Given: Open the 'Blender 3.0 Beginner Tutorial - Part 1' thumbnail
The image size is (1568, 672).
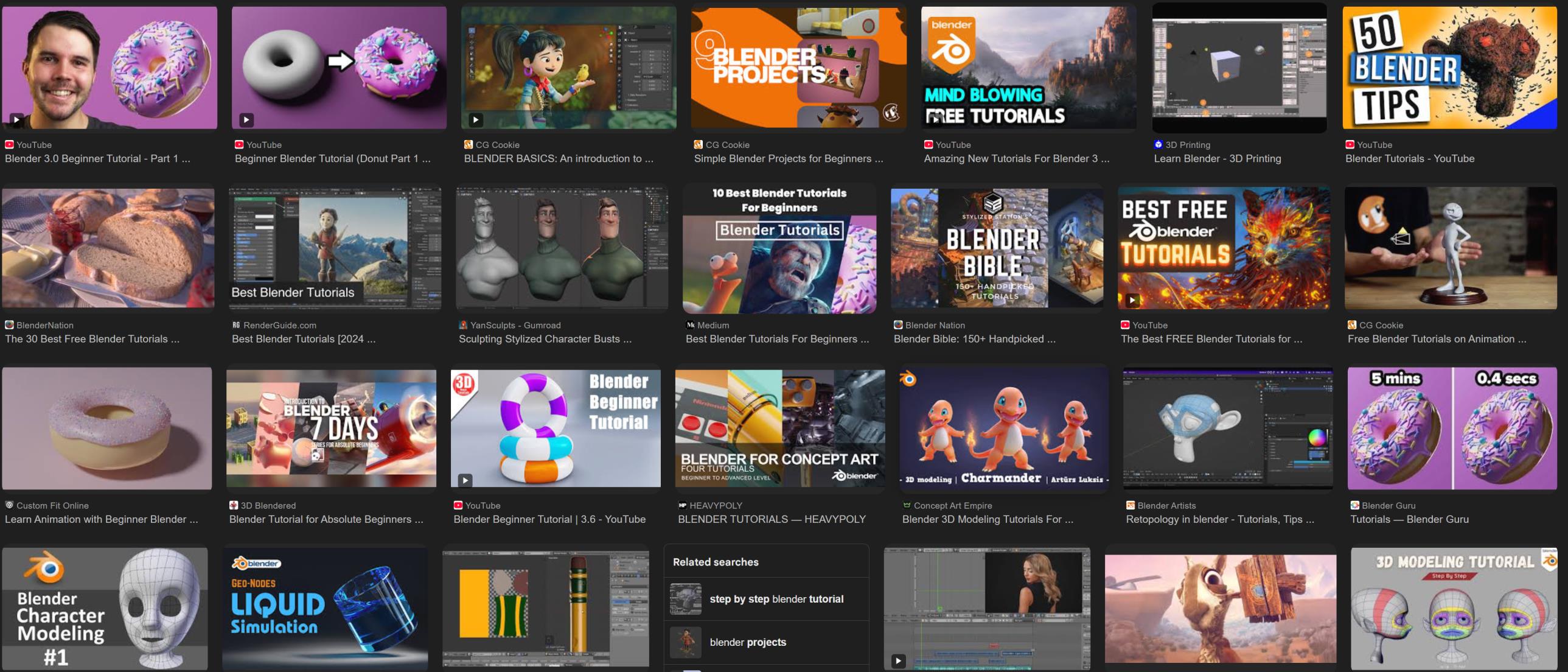Looking at the screenshot, I should (x=110, y=68).
